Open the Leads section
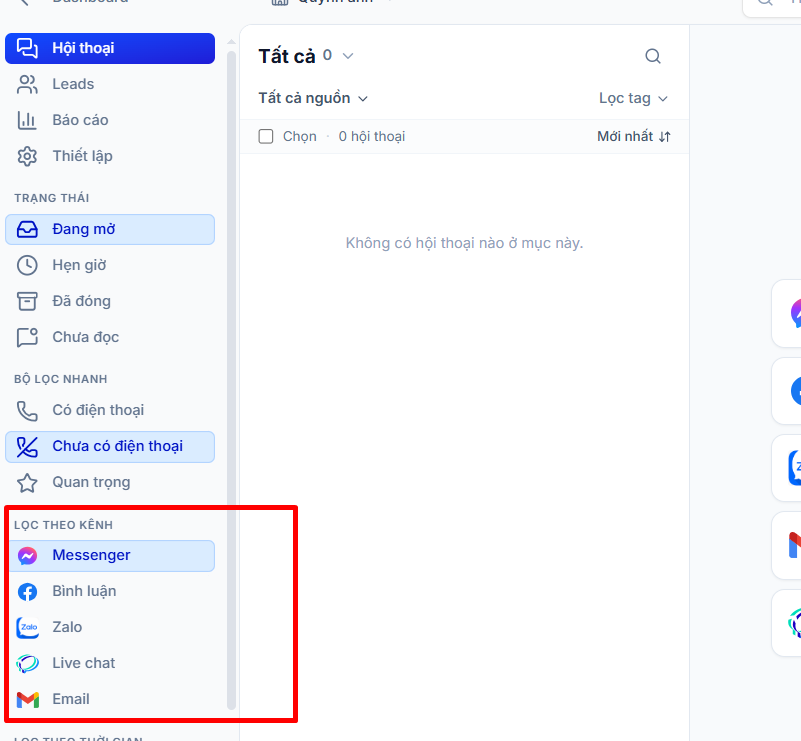 (110, 84)
